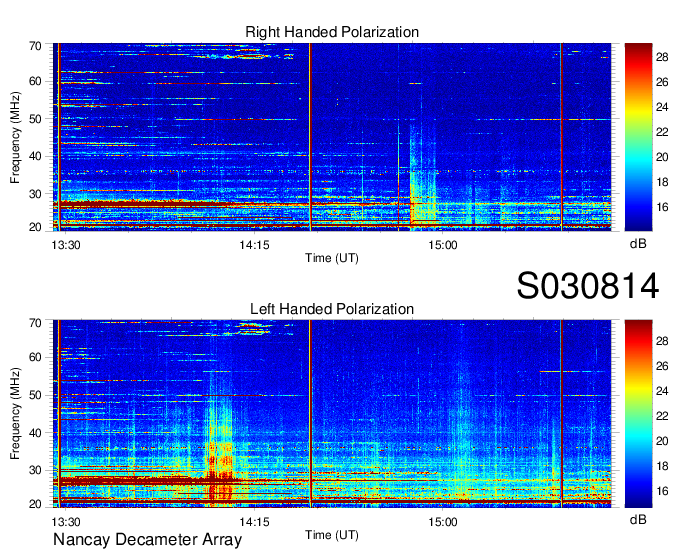The image size is (680, 552).
Task: Click the 14:15 tick of lower plot
Action: click(x=254, y=522)
